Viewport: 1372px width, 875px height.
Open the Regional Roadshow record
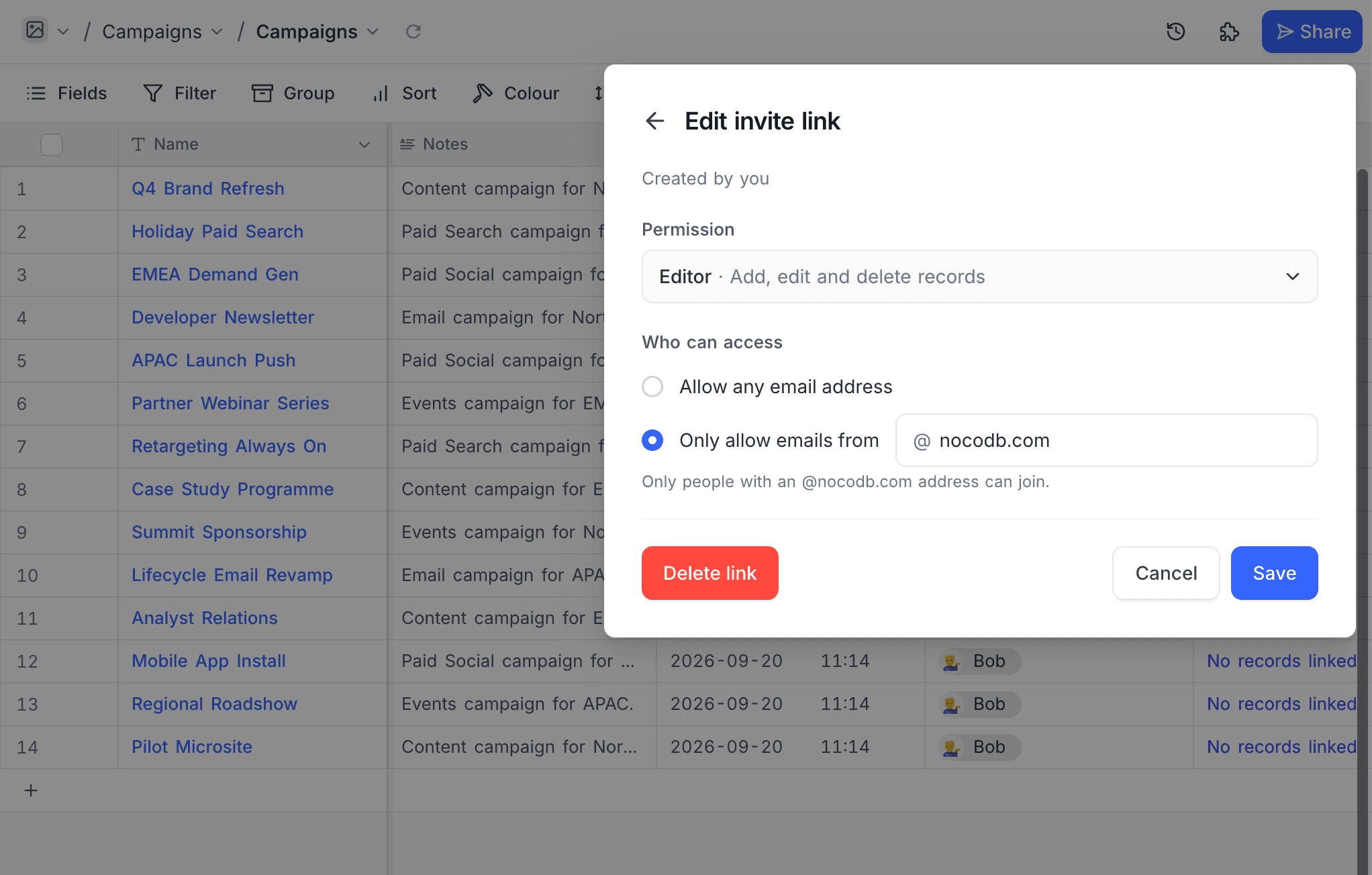(x=214, y=704)
